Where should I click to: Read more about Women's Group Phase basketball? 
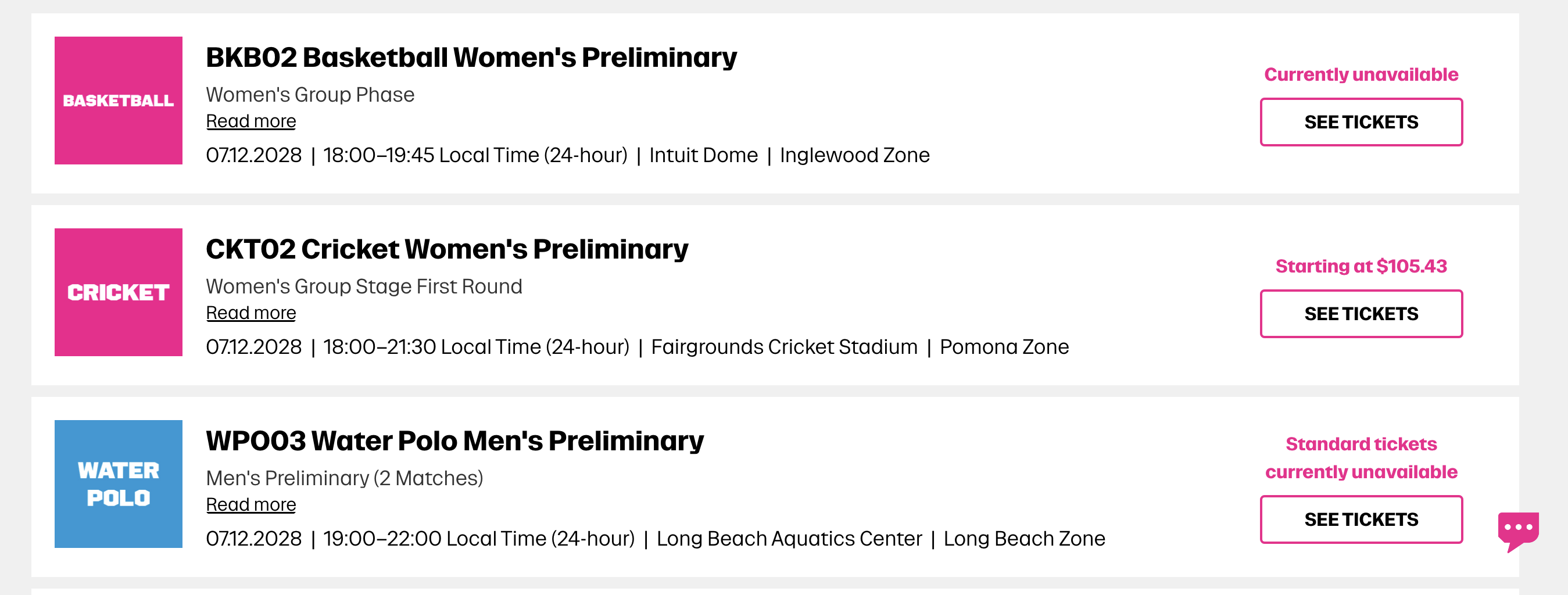[x=251, y=121]
